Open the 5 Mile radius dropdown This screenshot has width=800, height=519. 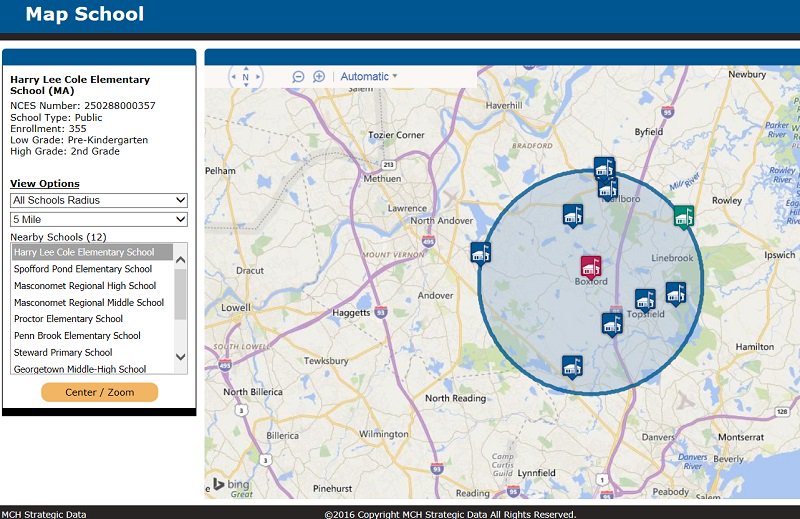coord(99,219)
